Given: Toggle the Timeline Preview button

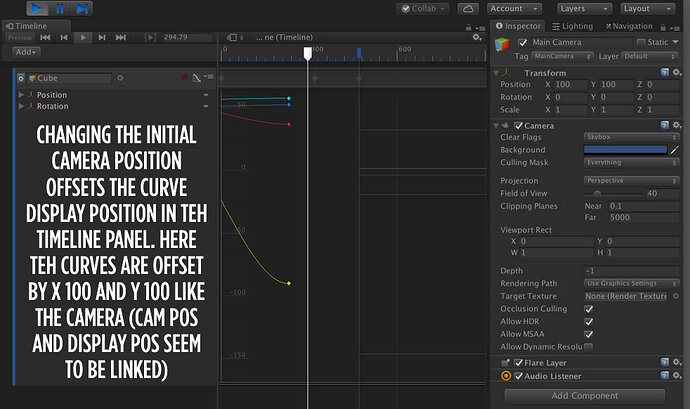Looking at the screenshot, I should point(20,37).
